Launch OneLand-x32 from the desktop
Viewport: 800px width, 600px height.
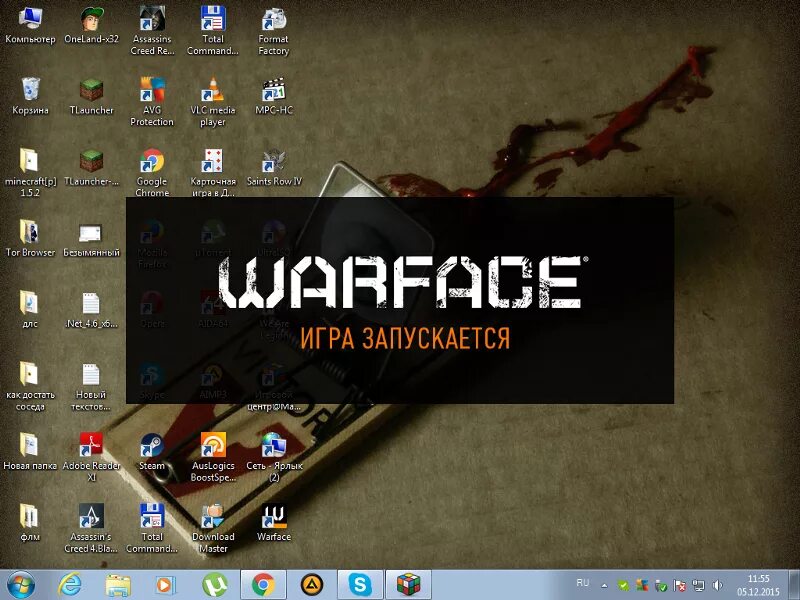[91, 26]
